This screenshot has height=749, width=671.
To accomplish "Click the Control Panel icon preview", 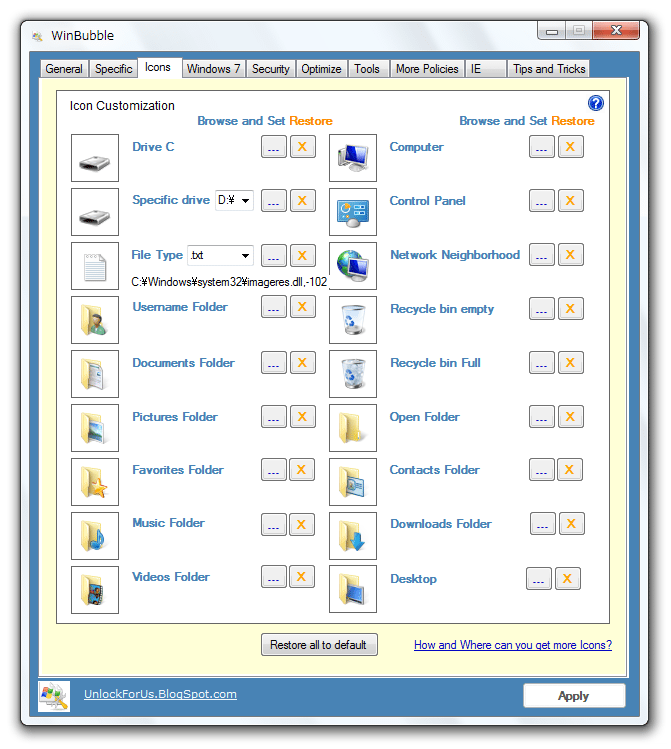I will point(352,212).
